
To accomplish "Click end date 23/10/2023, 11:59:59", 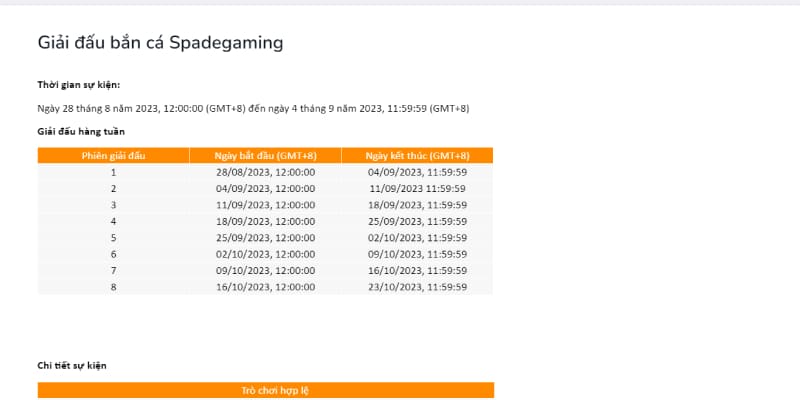I will 417,287.
